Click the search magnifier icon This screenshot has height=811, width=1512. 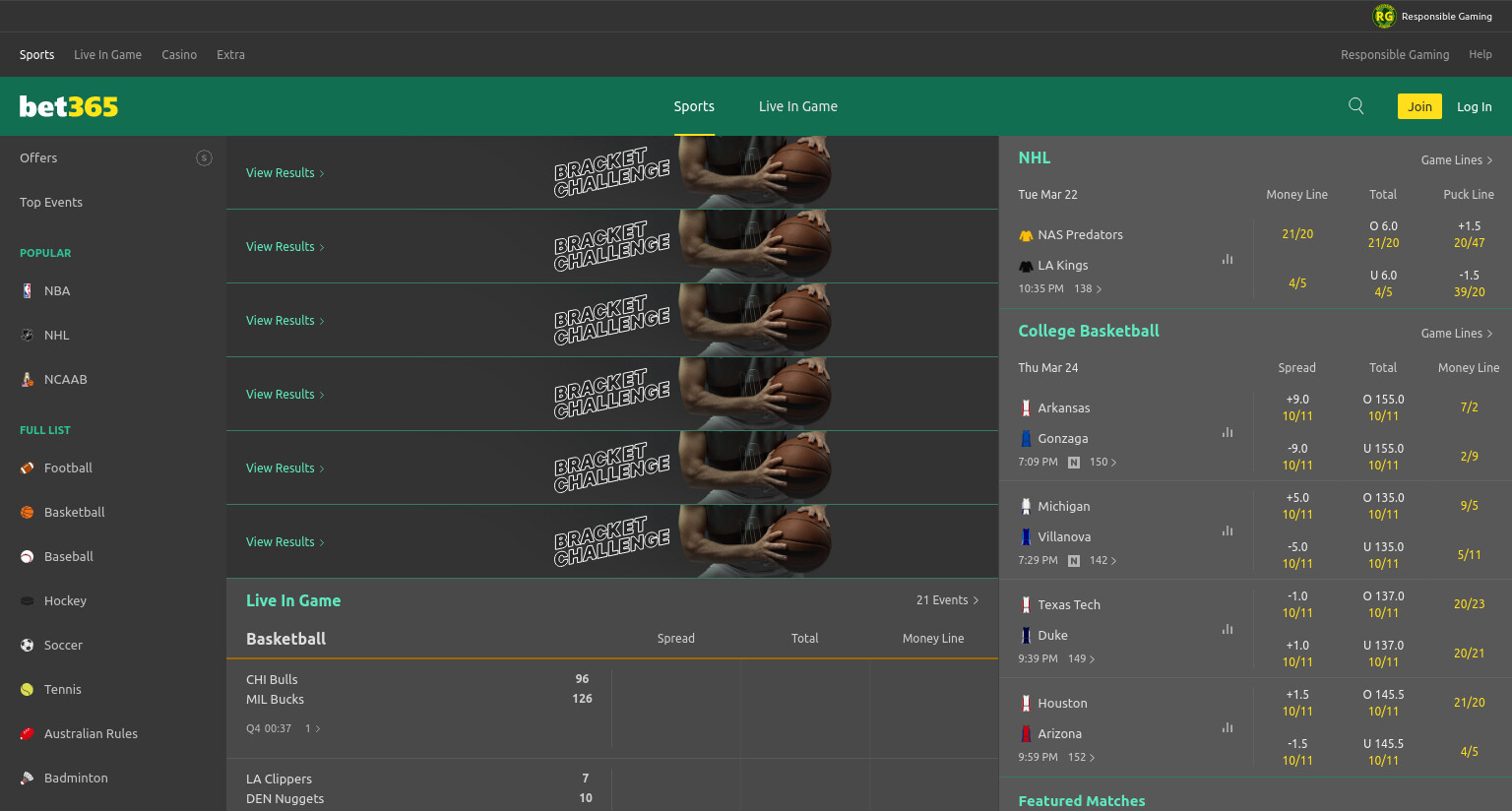[1355, 106]
